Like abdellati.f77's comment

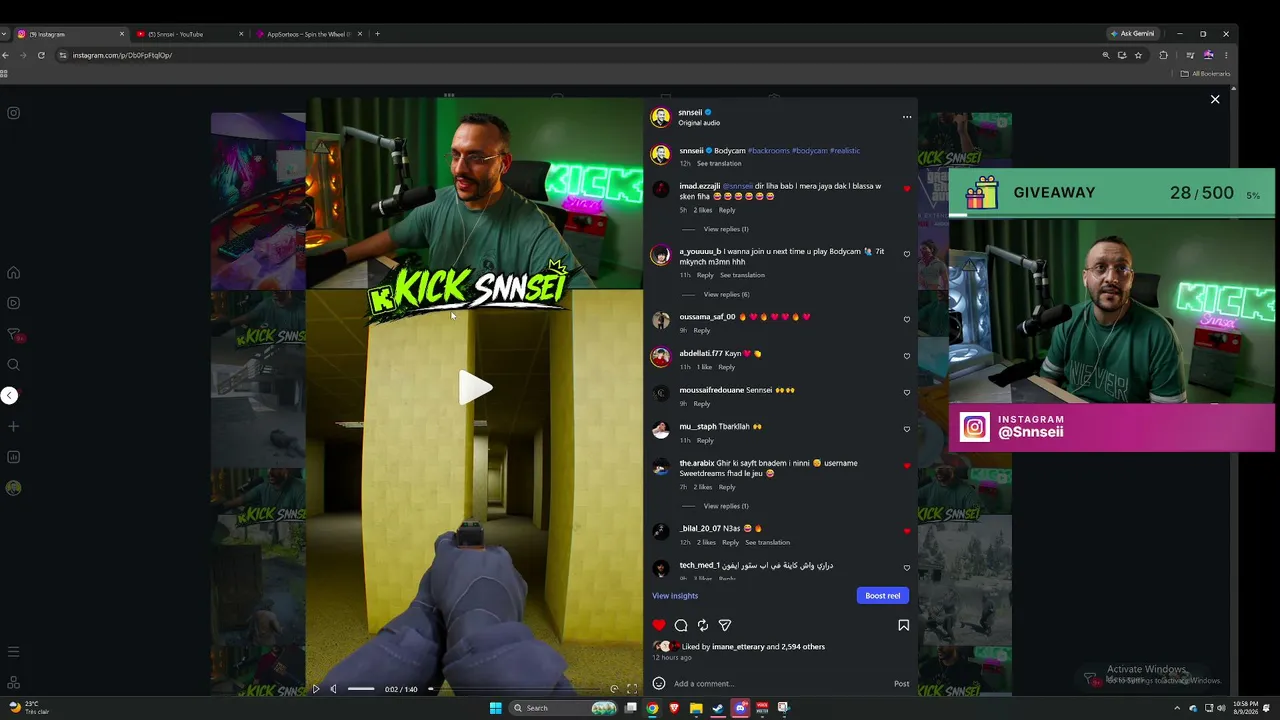click(907, 356)
